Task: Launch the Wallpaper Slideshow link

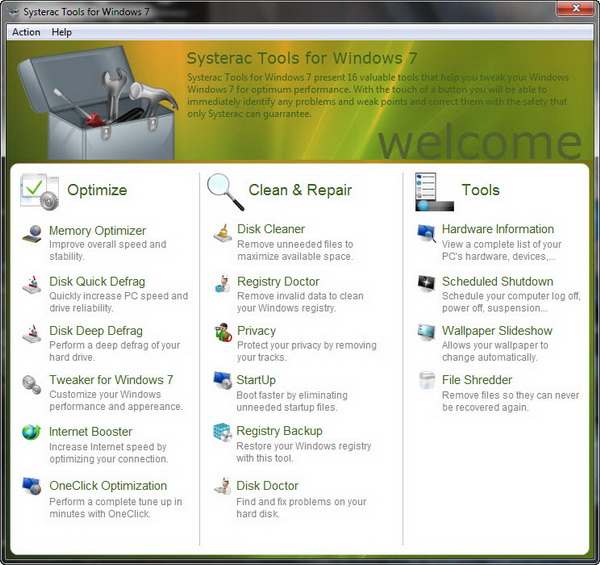Action: point(497,331)
